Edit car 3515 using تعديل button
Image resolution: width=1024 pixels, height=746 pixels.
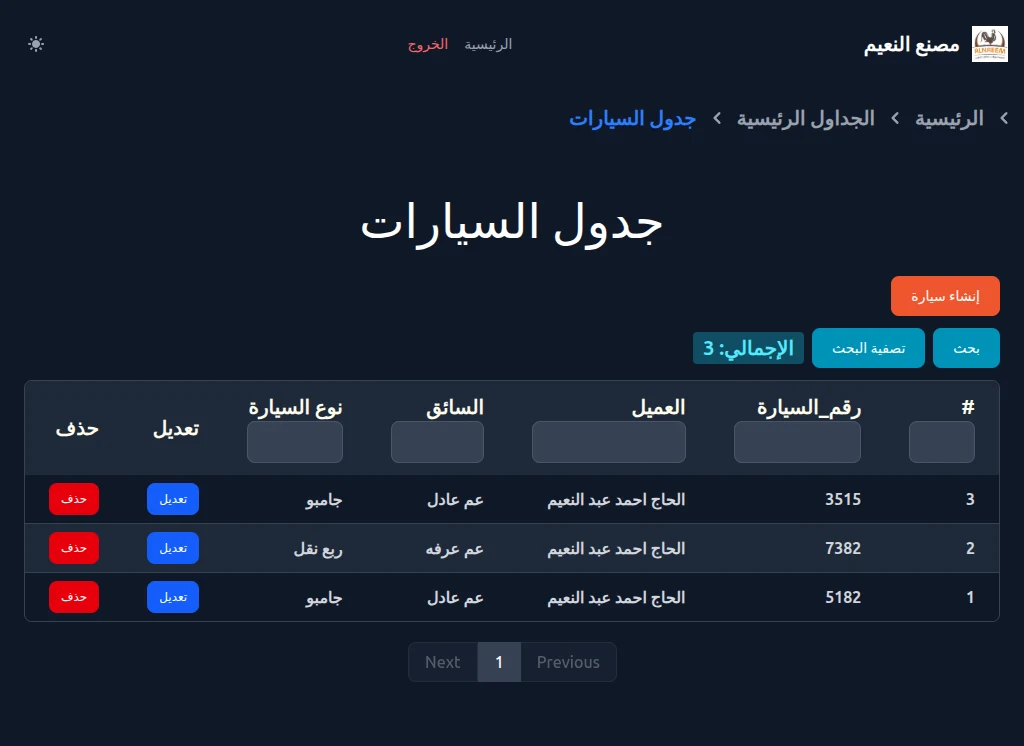click(173, 499)
